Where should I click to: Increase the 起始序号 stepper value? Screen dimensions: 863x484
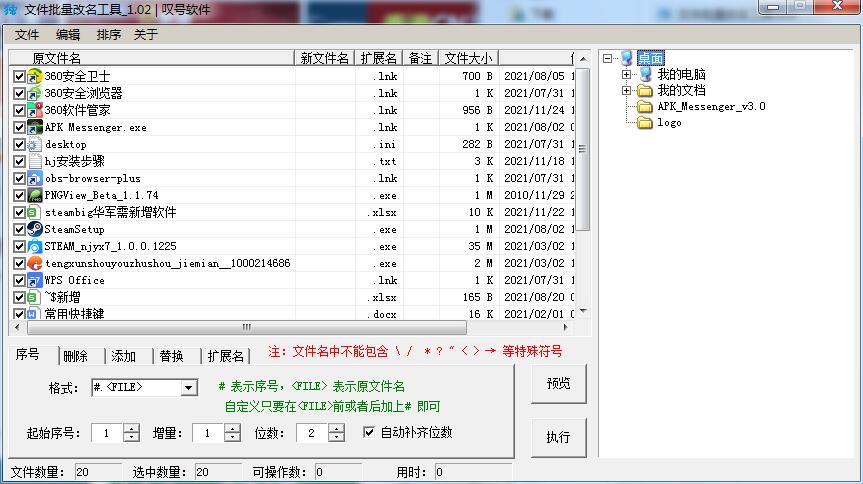click(x=131, y=428)
